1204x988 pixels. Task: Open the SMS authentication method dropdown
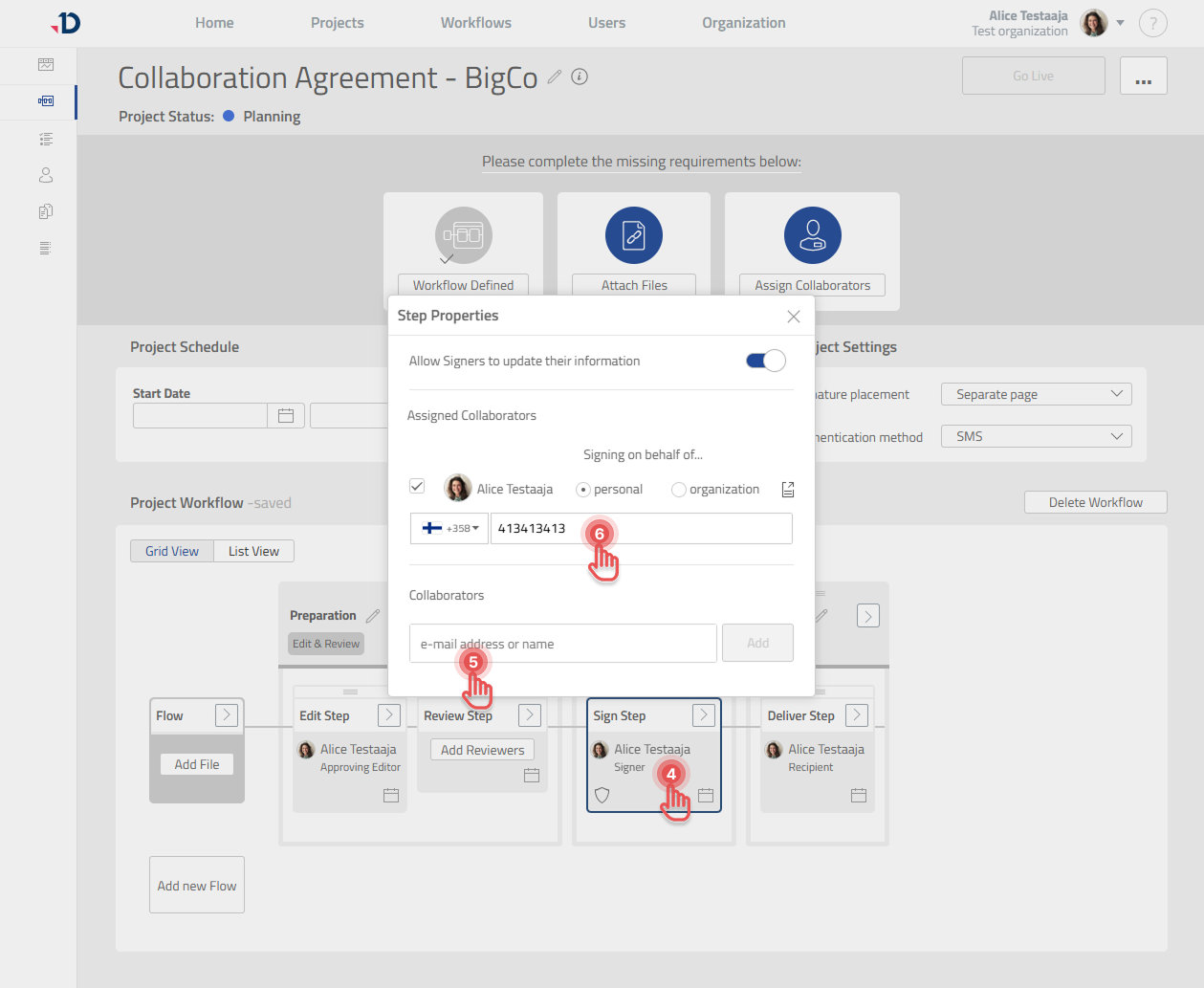click(x=1036, y=436)
